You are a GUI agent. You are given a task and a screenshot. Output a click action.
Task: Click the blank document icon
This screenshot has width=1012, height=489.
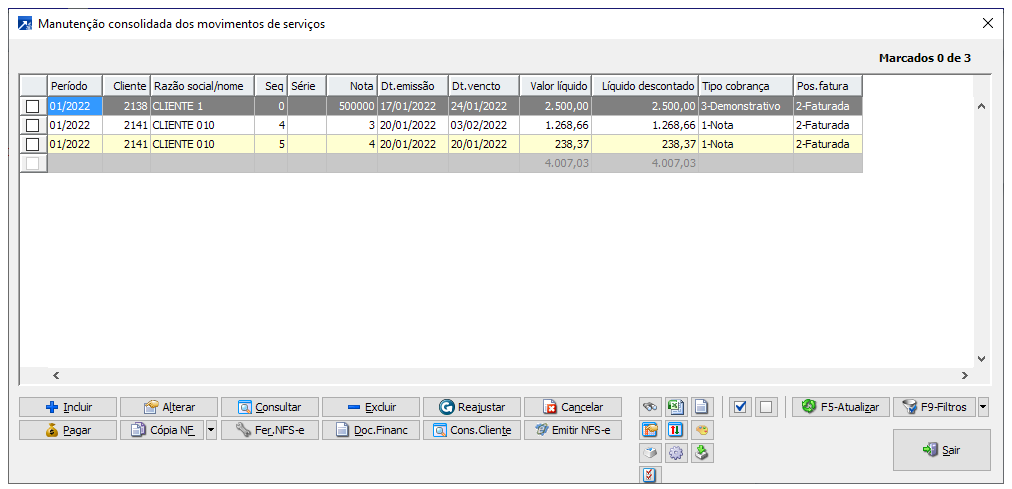pyautogui.click(x=702, y=407)
